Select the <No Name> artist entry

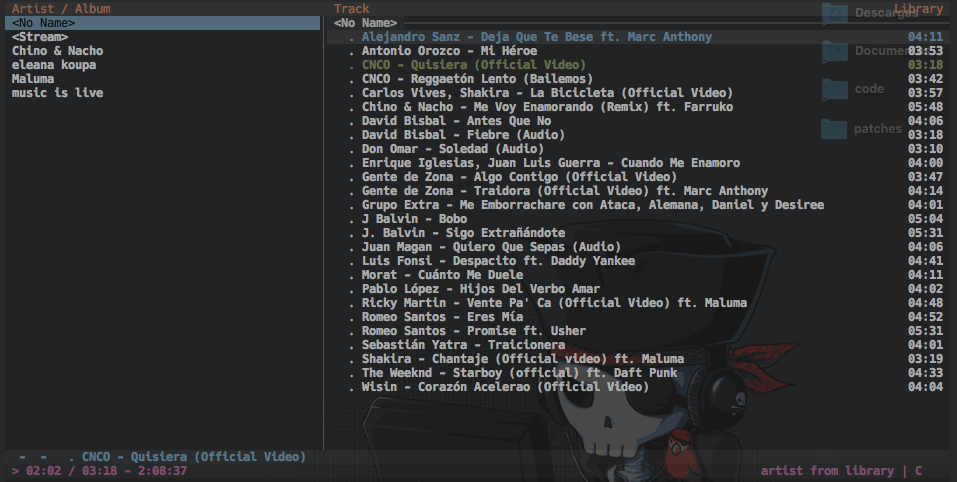[x=162, y=23]
